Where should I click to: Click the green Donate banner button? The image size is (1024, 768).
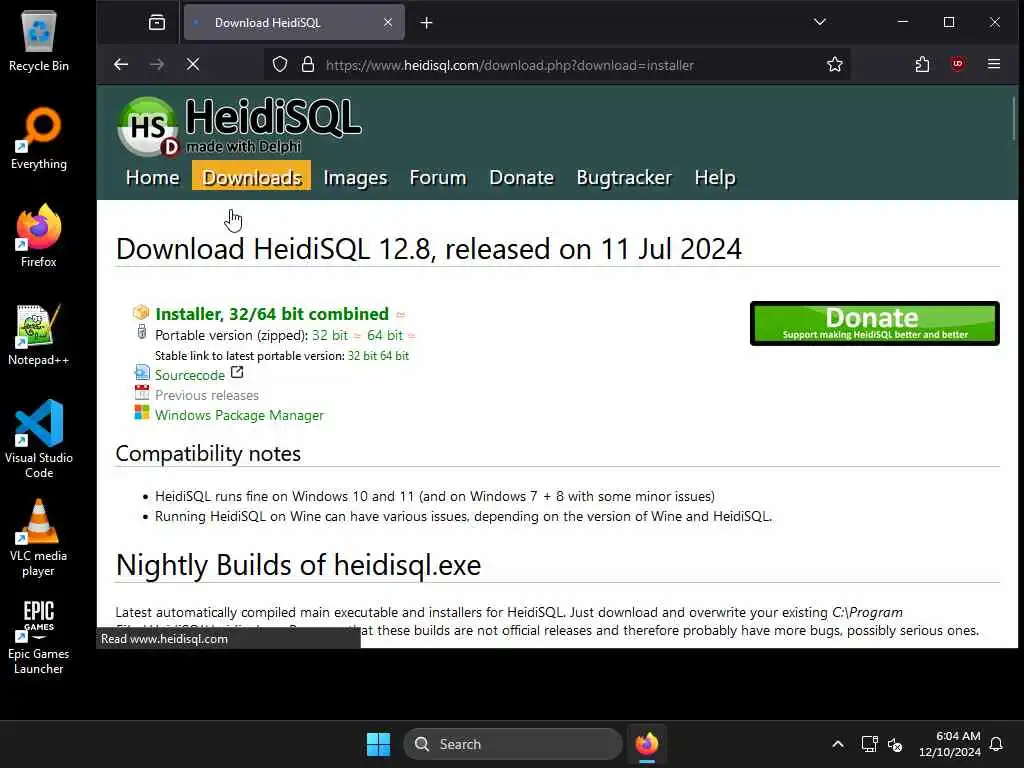pyautogui.click(x=874, y=323)
